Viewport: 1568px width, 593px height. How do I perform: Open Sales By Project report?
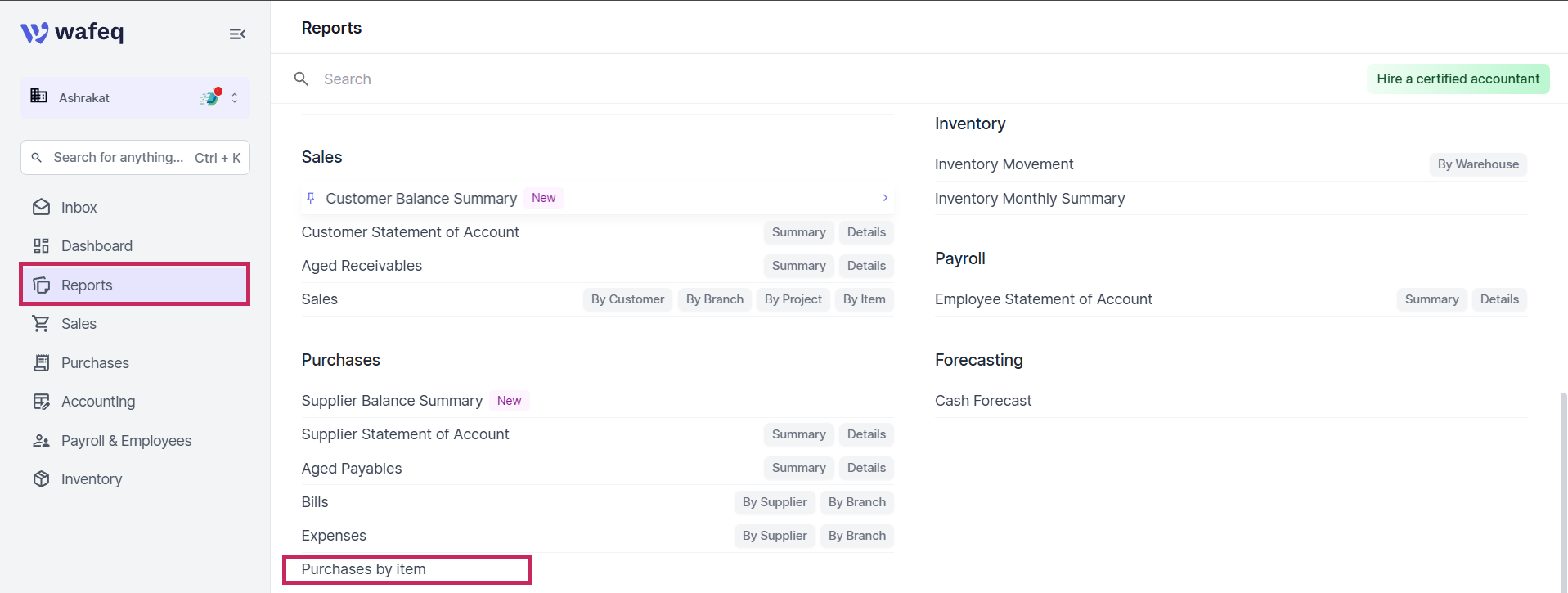(x=793, y=299)
